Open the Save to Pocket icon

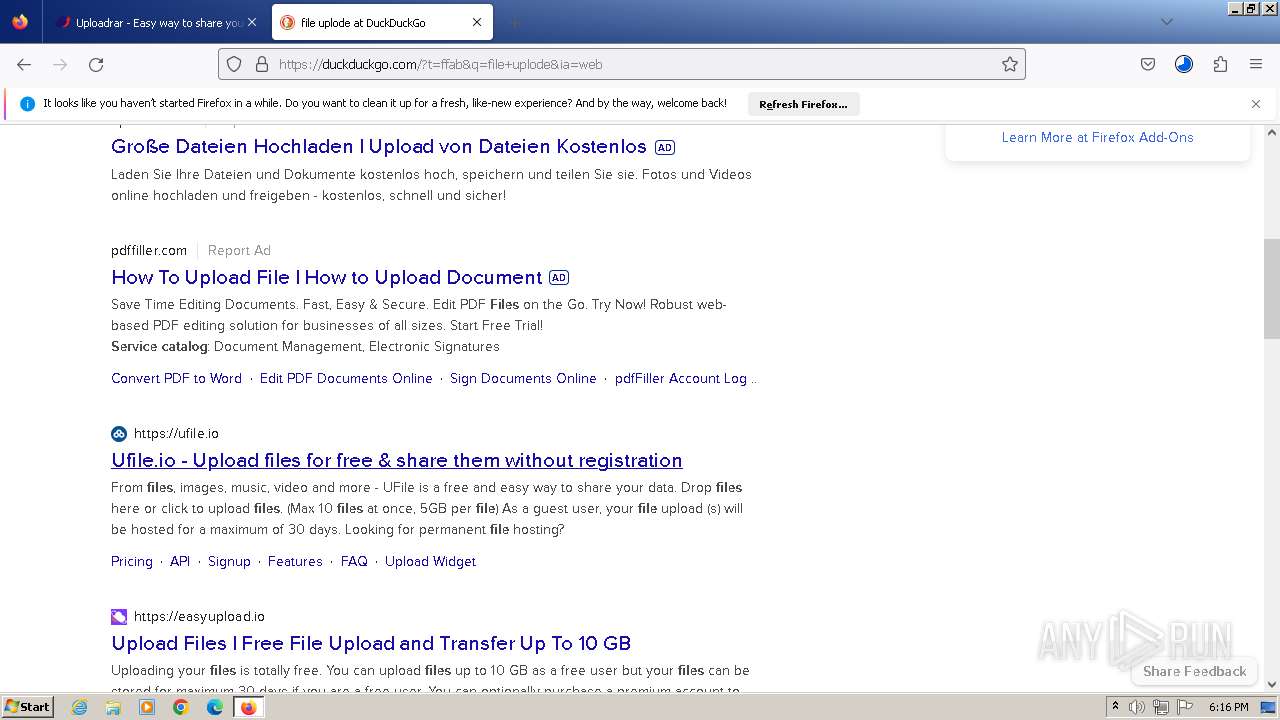(x=1148, y=64)
